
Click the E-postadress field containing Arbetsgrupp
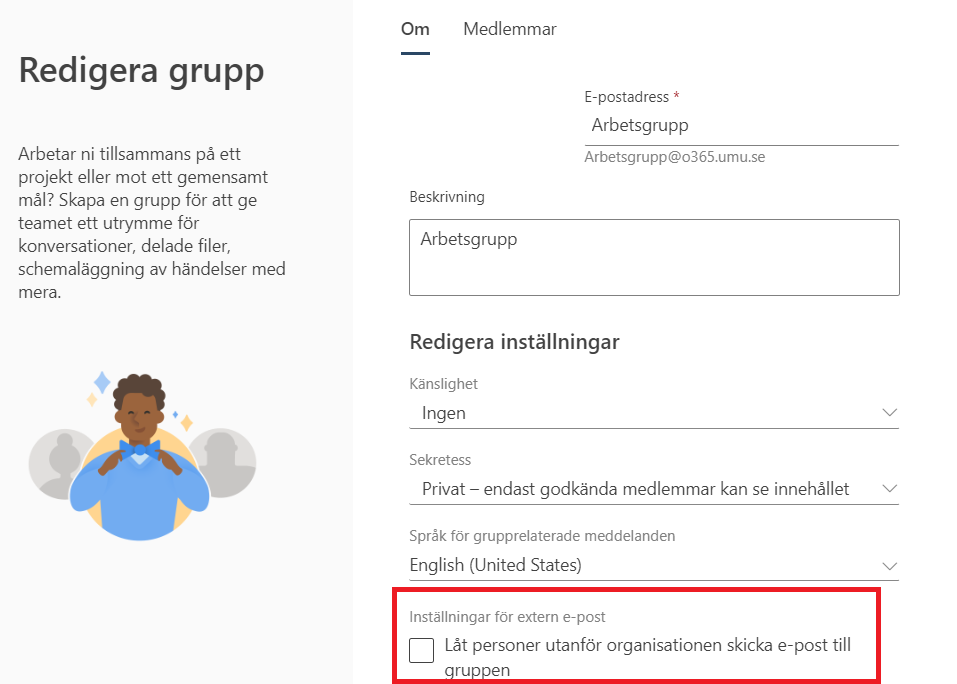point(742,126)
